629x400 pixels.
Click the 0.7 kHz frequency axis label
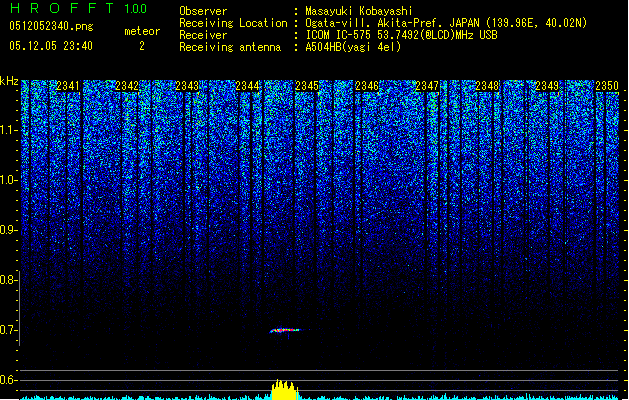[x=8, y=330]
